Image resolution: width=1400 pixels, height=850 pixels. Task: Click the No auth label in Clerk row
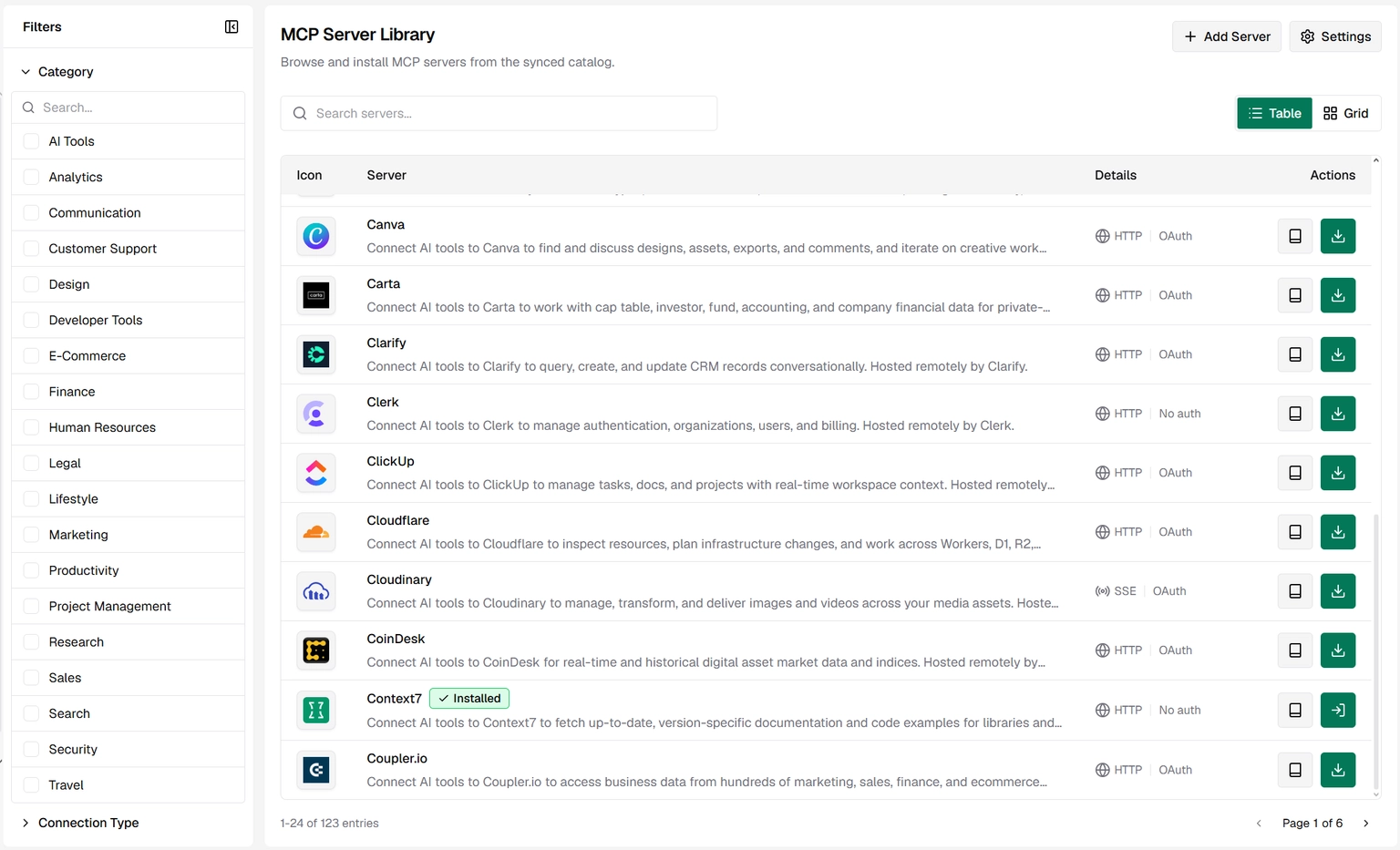pyautogui.click(x=1179, y=414)
